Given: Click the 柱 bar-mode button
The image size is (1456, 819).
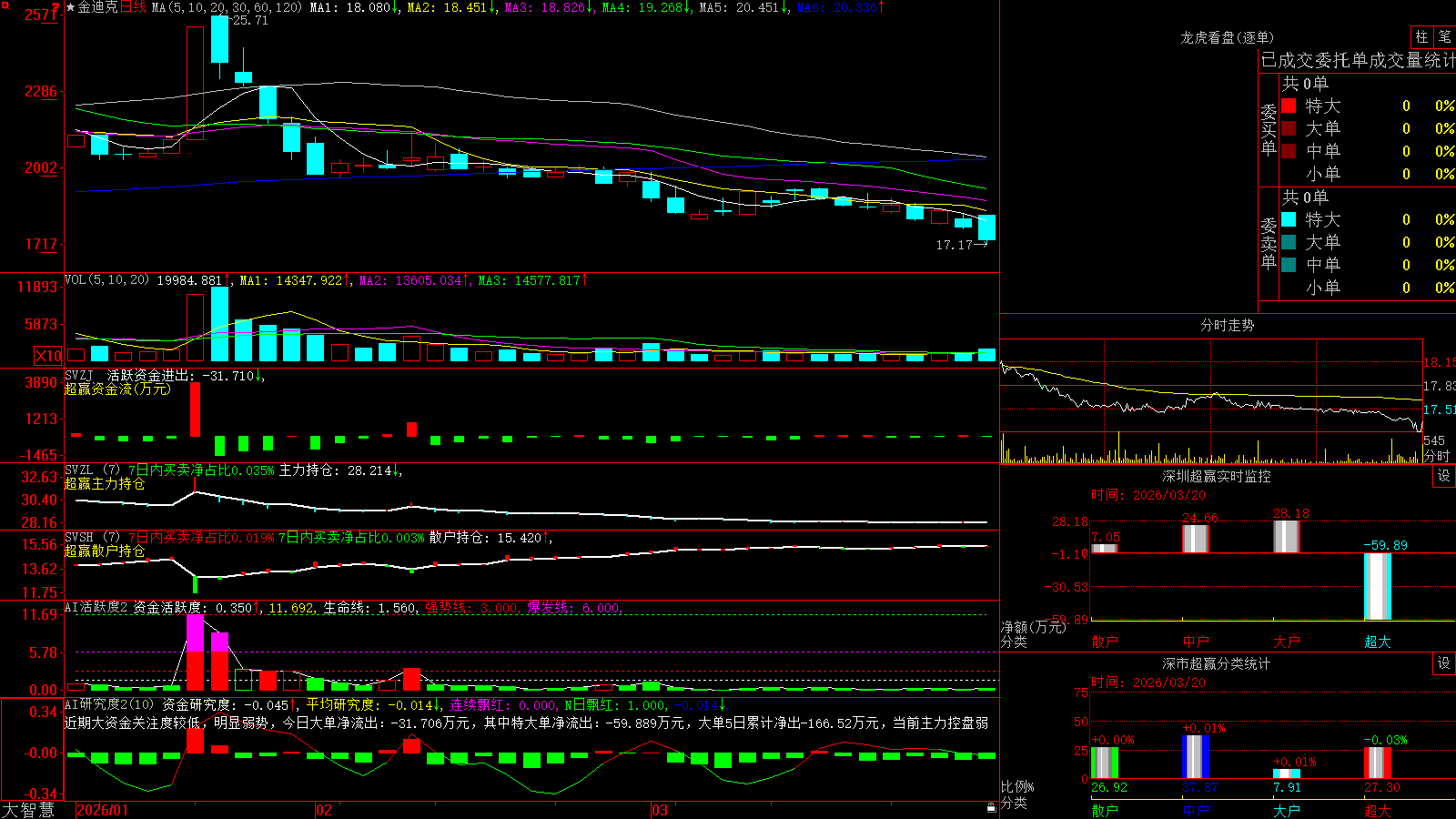Looking at the screenshot, I should [1421, 36].
